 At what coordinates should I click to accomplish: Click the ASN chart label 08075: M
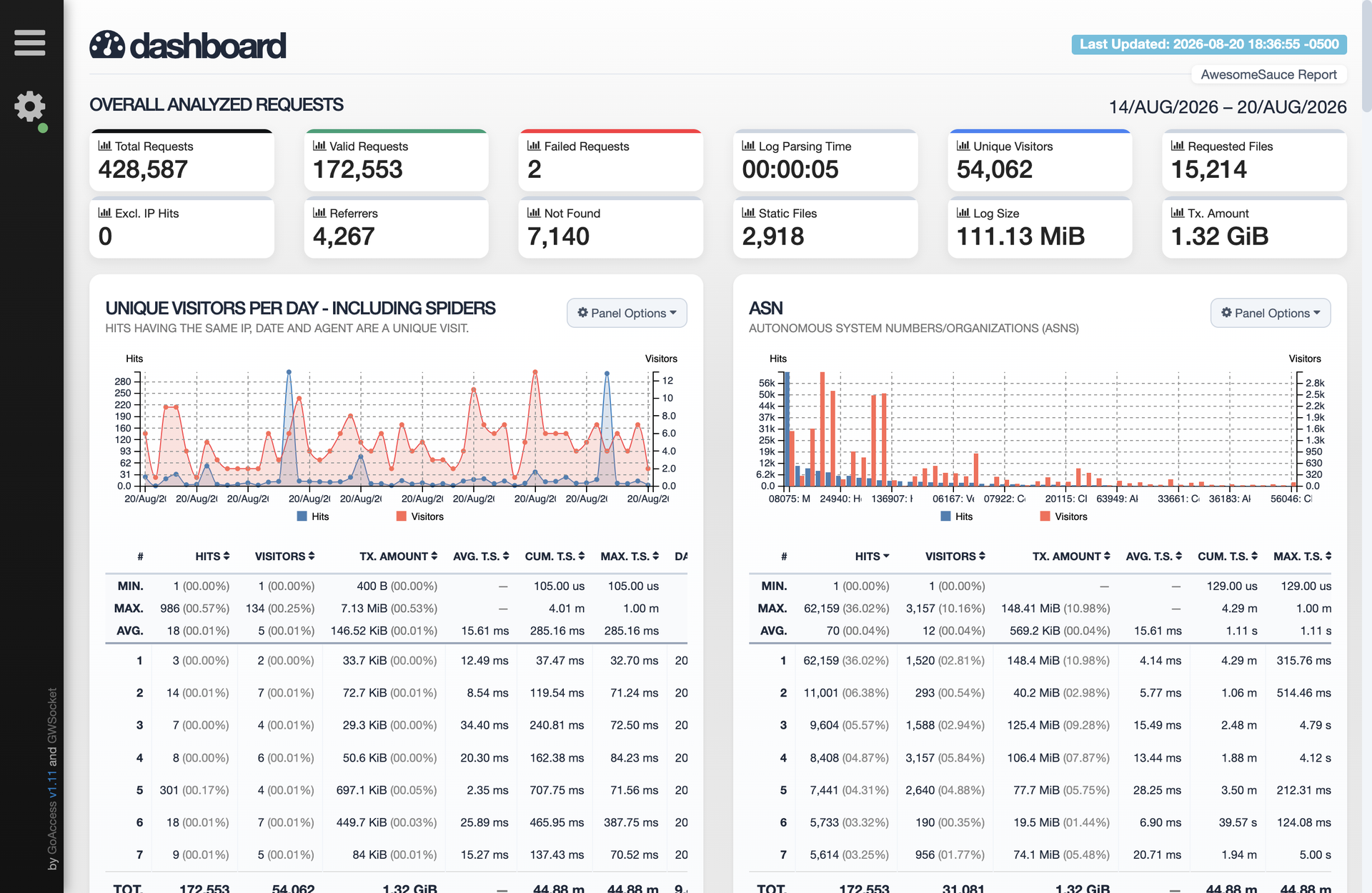tap(790, 499)
